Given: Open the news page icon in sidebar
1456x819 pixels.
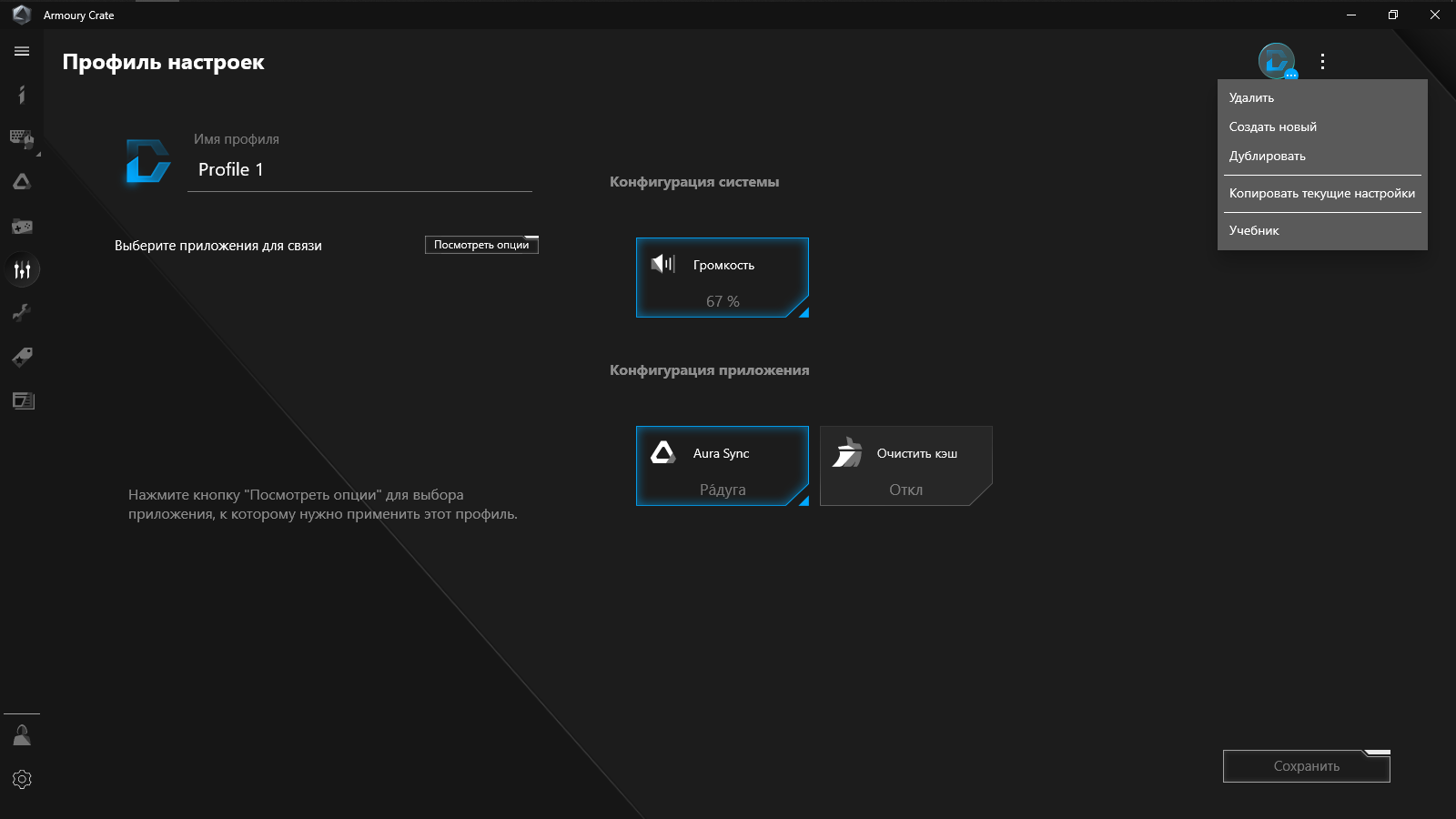Looking at the screenshot, I should [x=22, y=400].
